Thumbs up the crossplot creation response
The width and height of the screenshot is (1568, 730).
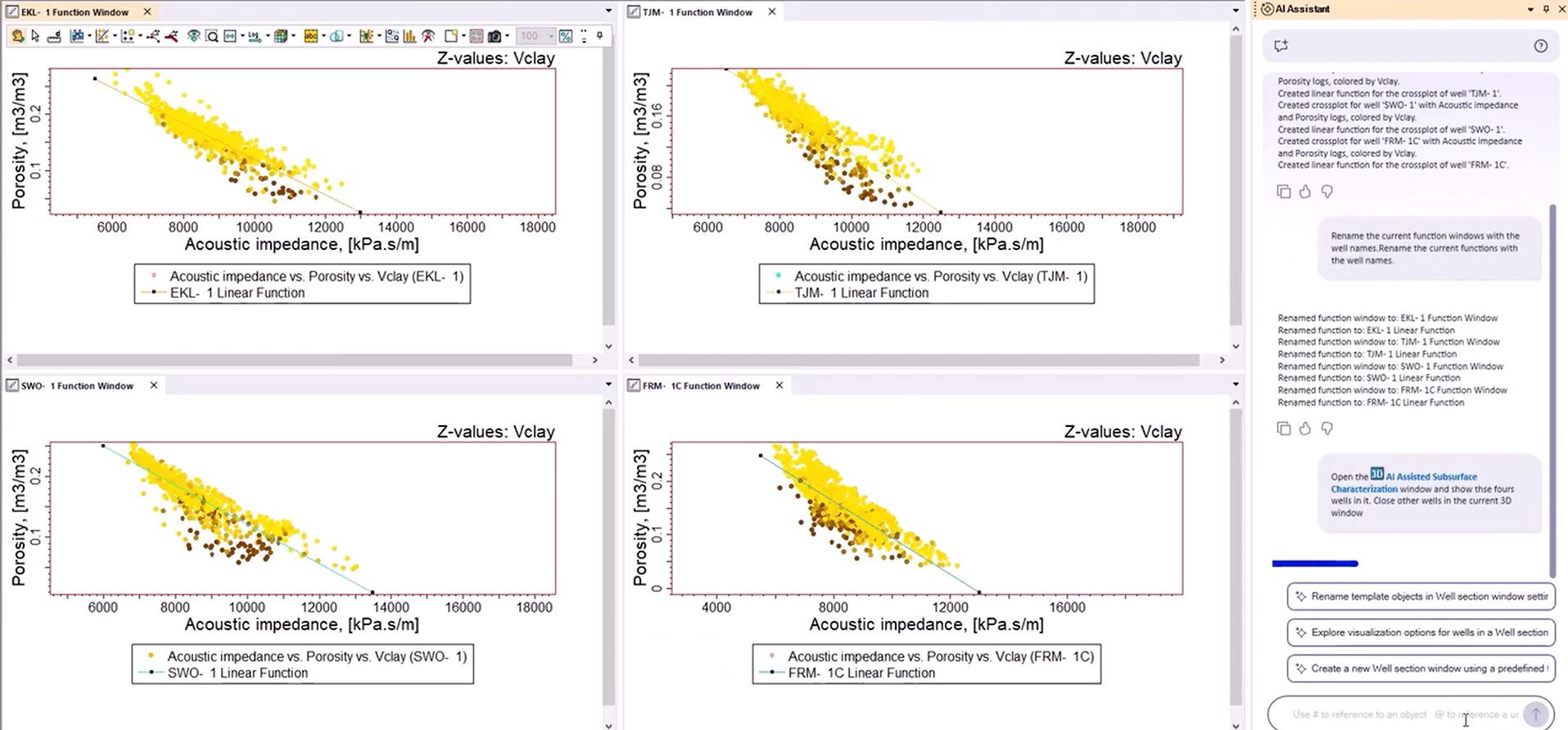click(1305, 192)
